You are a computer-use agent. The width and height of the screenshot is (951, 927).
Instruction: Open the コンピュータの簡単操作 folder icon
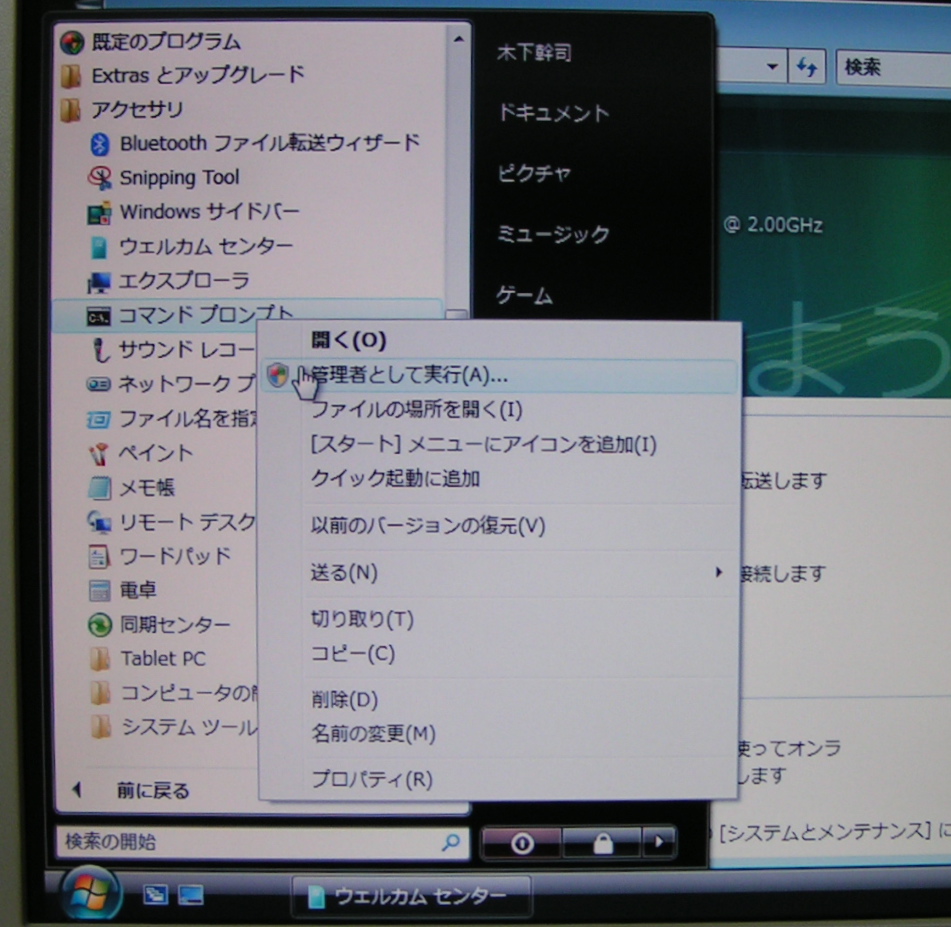[100, 693]
